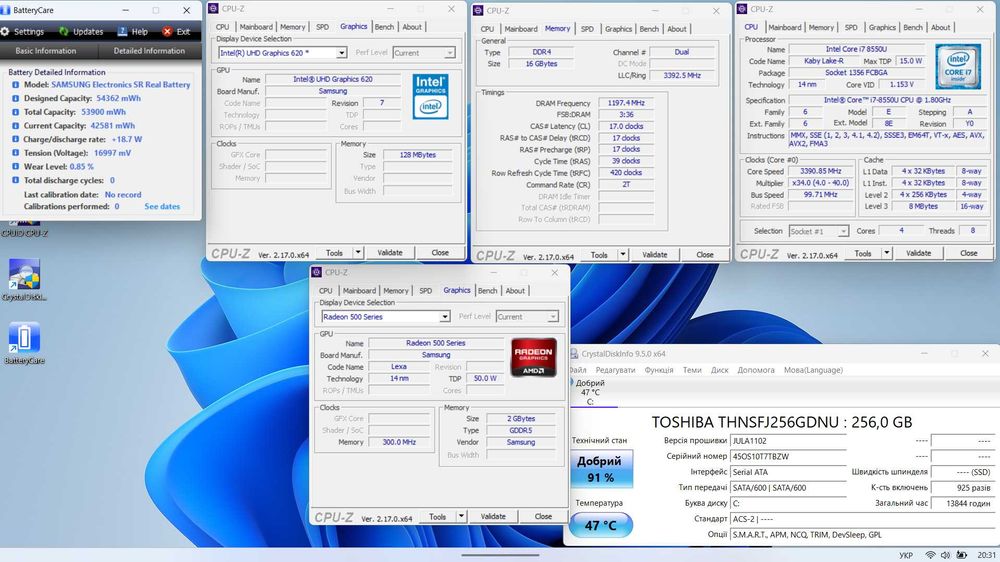The height and width of the screenshot is (562, 1000).
Task: Click the taskbar clock showing 20:31
Action: 986,556
